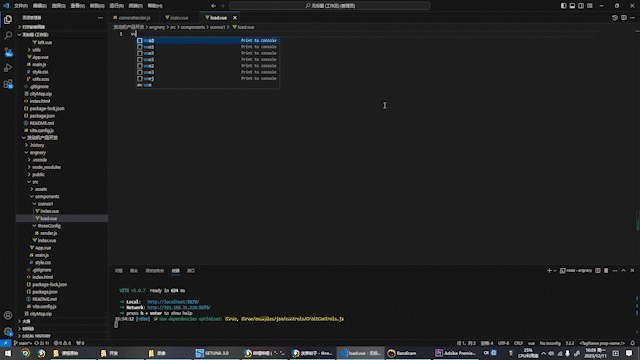Switch to the index.vue editor tab
This screenshot has width=640, height=360.
[x=177, y=18]
